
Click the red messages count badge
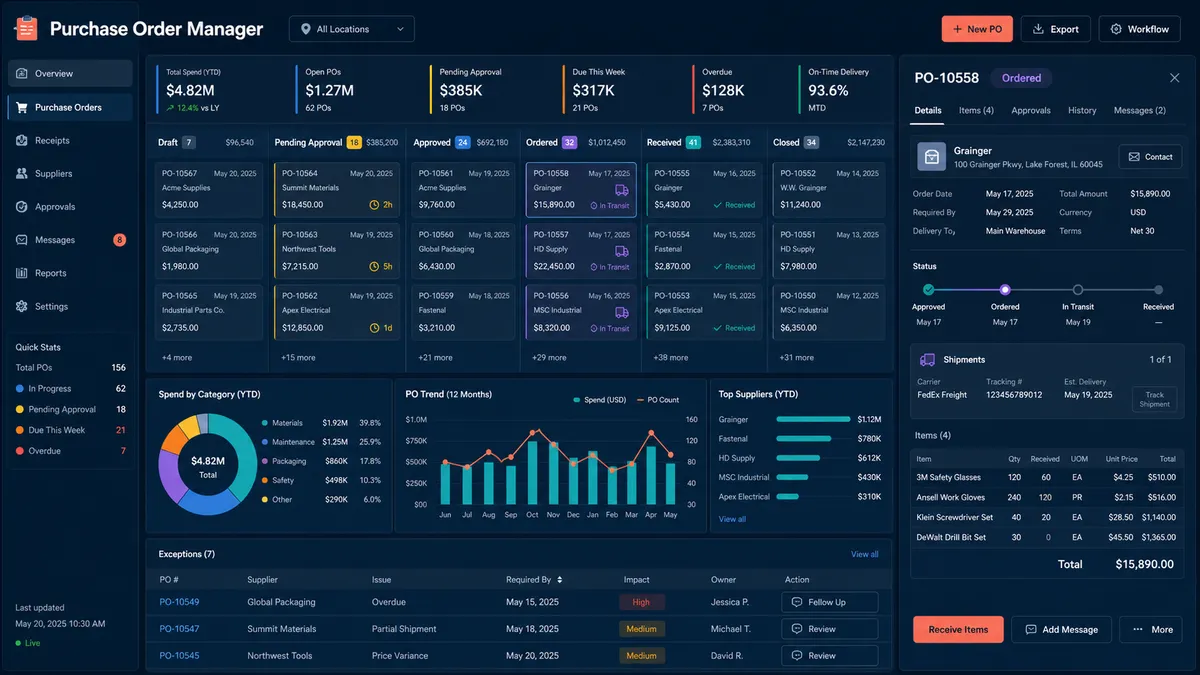tap(120, 240)
